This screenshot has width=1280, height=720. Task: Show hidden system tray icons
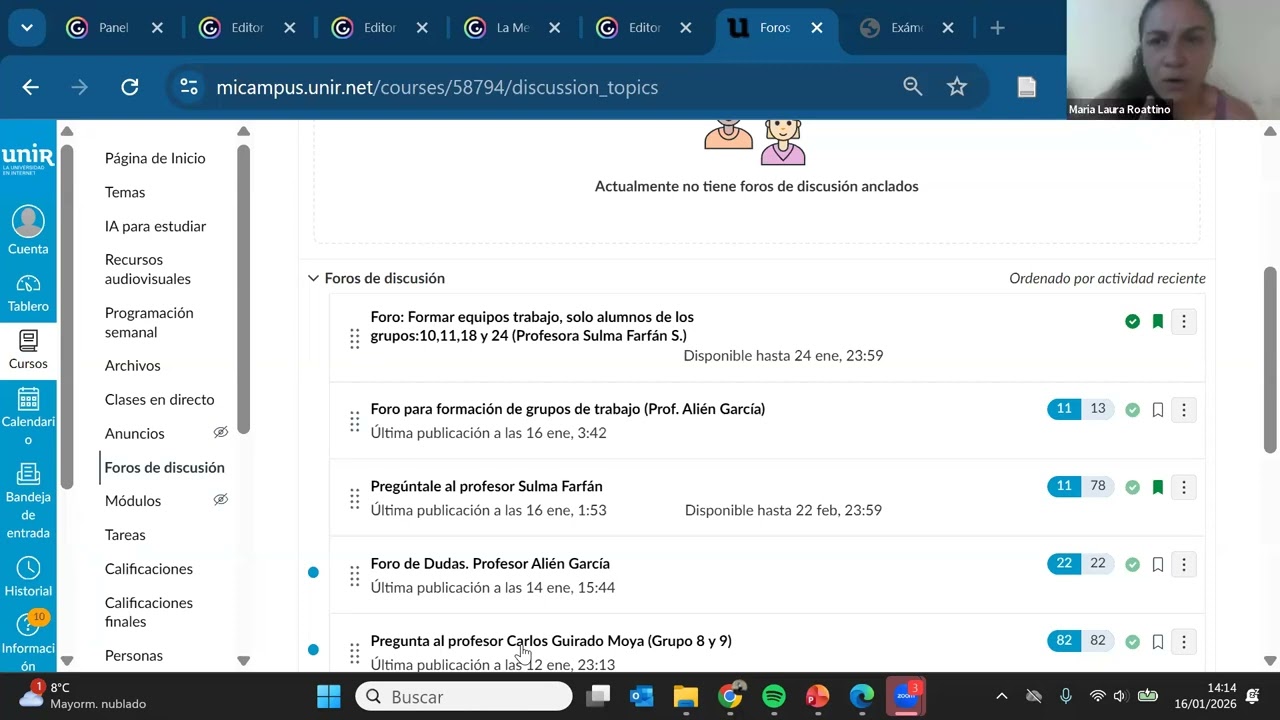[1002, 696]
